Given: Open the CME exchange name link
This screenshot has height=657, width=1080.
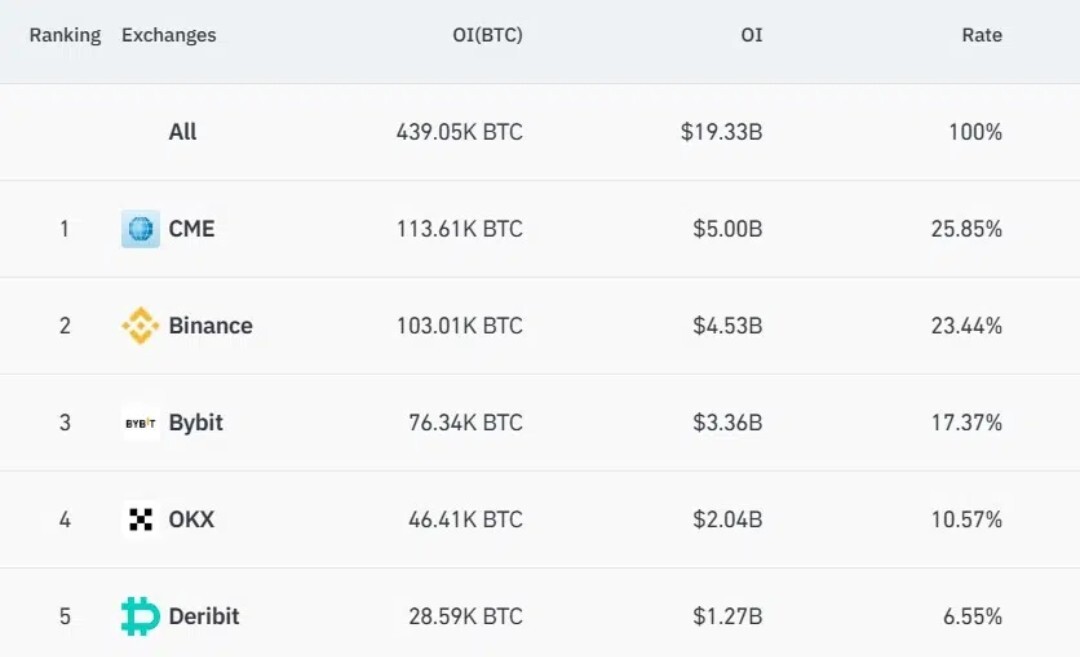Looking at the screenshot, I should pos(191,229).
